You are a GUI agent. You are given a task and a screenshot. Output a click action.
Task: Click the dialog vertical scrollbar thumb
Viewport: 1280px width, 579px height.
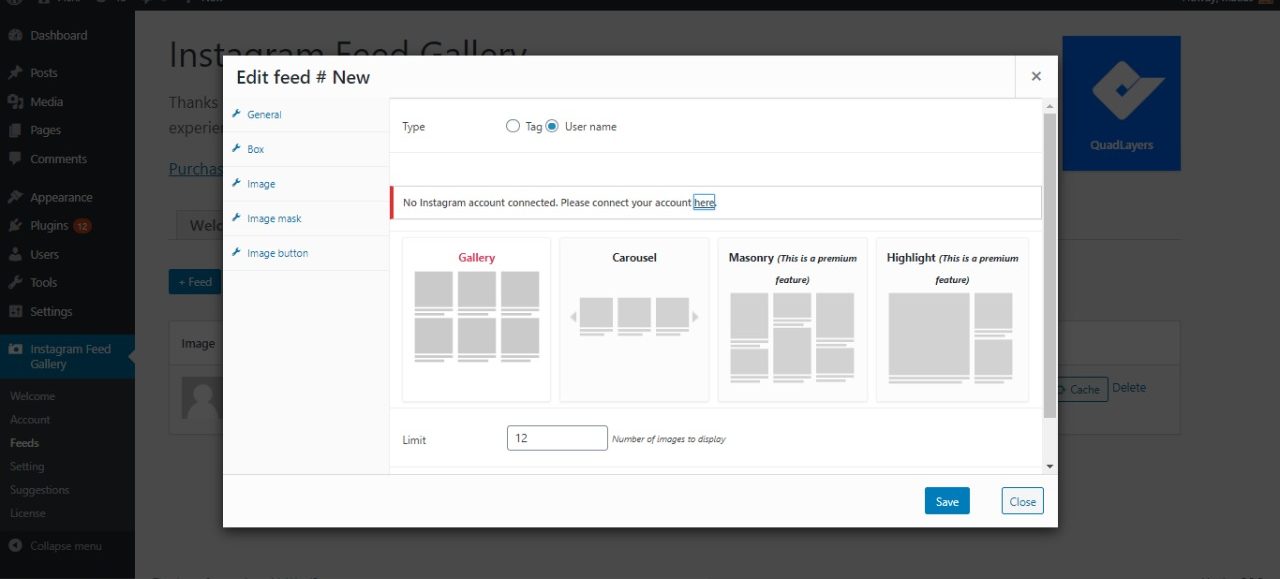click(1049, 265)
